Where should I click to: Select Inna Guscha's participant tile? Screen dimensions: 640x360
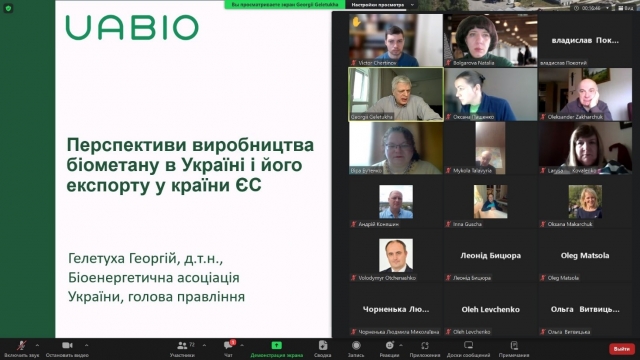tap(491, 202)
